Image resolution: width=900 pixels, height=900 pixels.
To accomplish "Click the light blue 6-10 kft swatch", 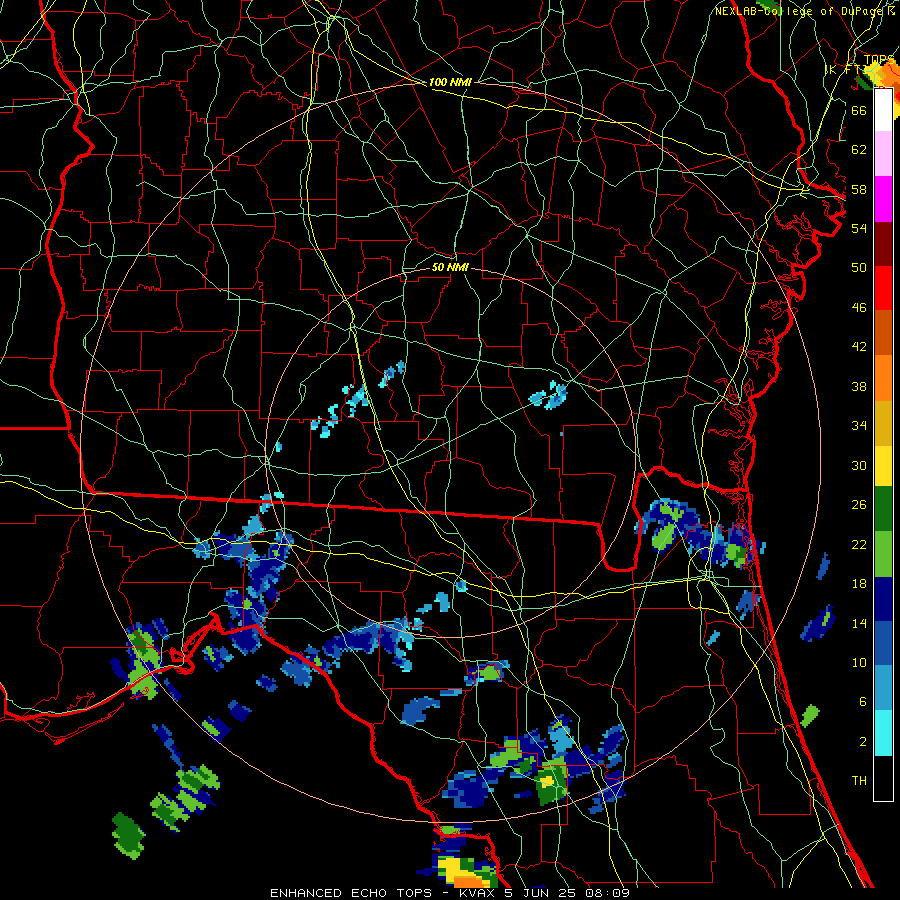I will 883,688.
